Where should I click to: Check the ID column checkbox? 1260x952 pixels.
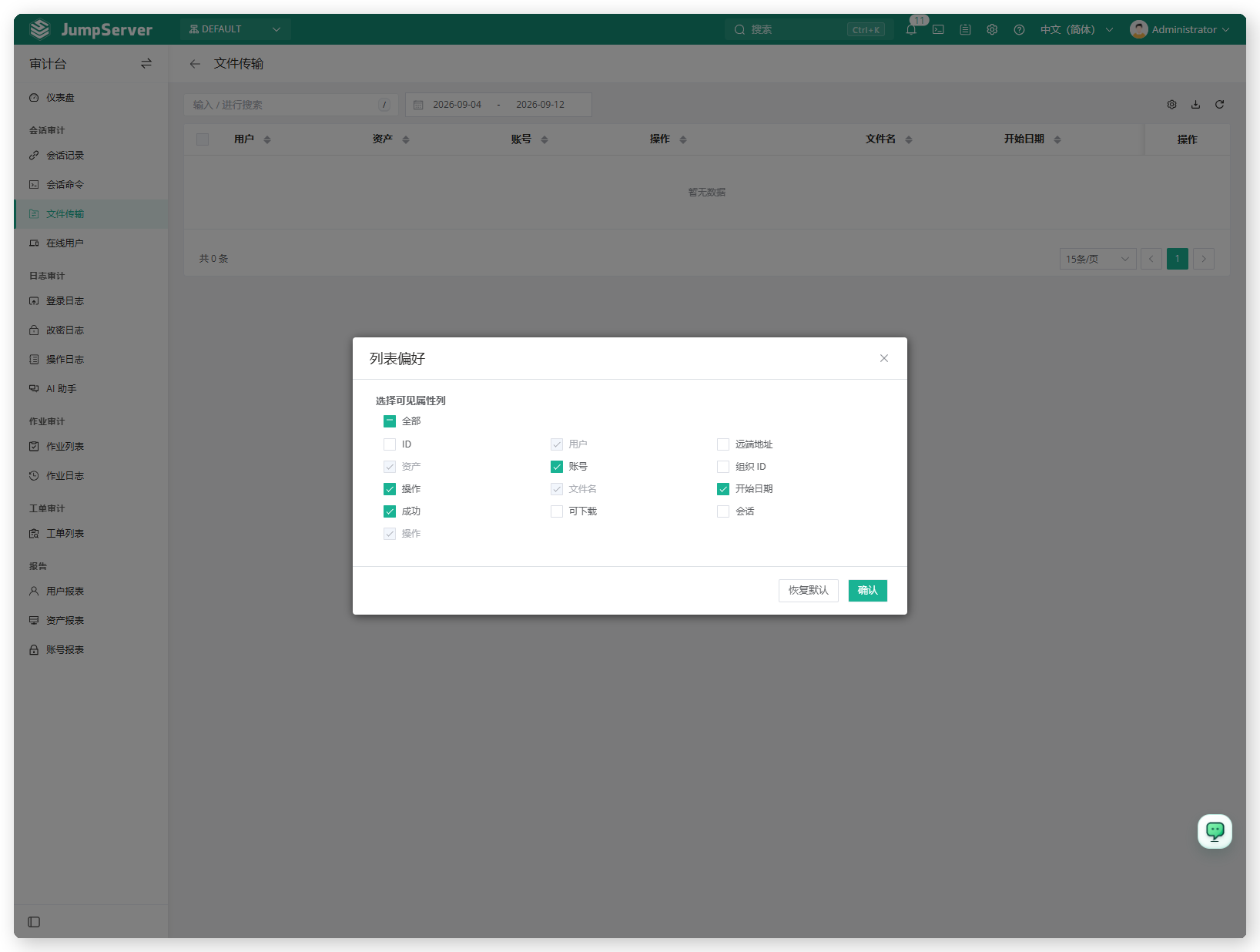(390, 444)
